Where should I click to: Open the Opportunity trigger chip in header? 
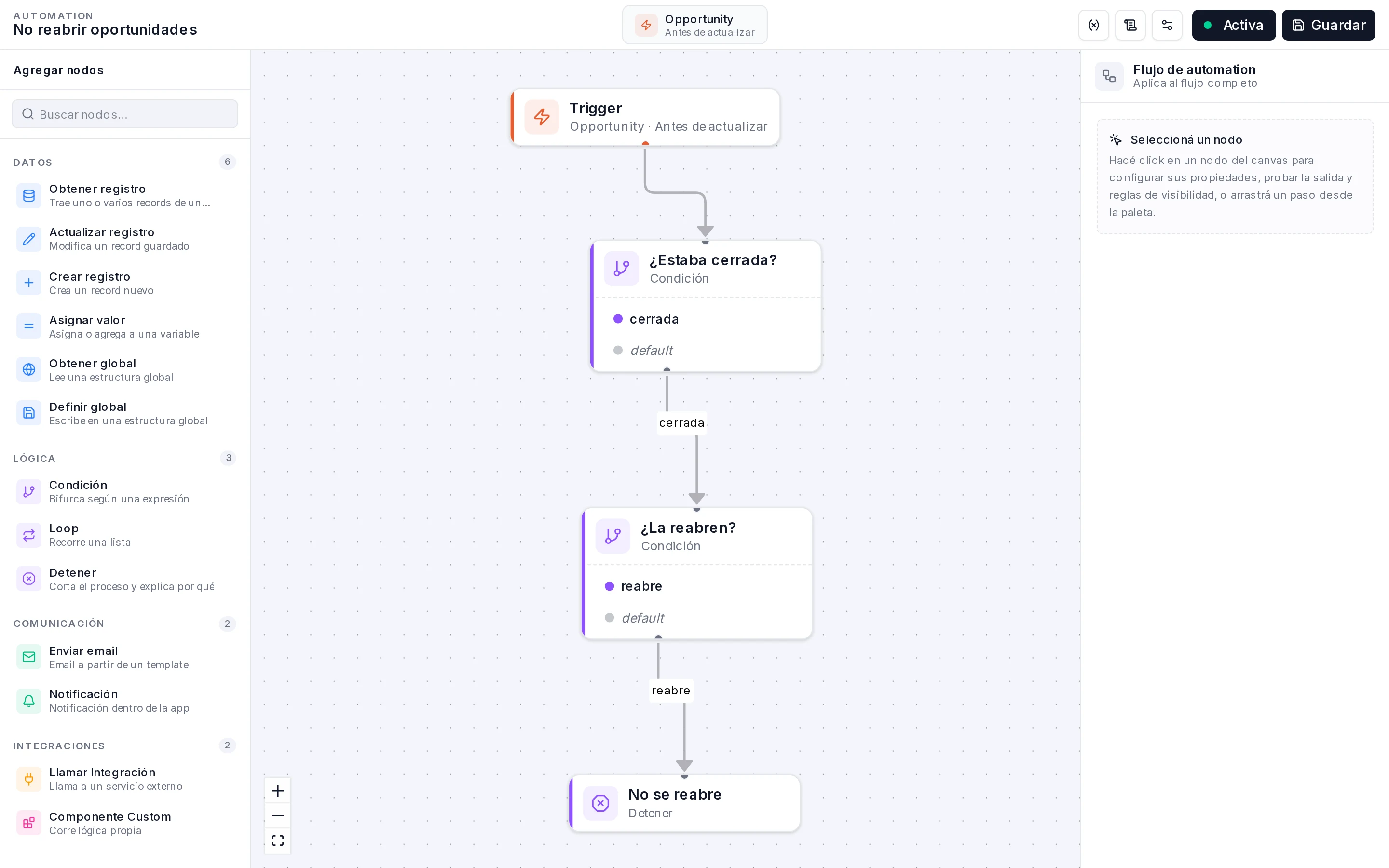click(x=694, y=25)
